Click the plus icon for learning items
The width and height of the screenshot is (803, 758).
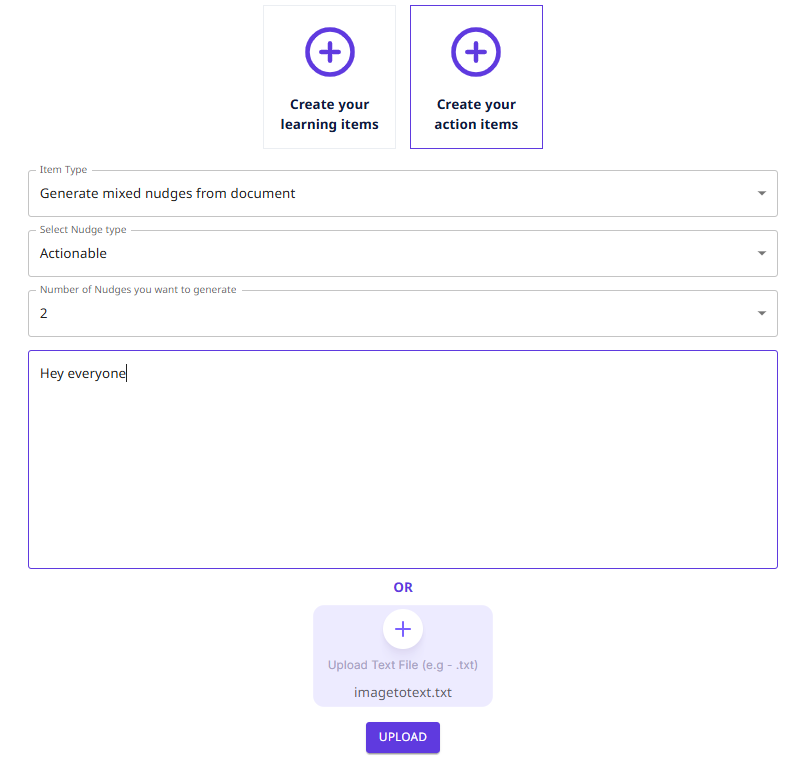tap(329, 51)
